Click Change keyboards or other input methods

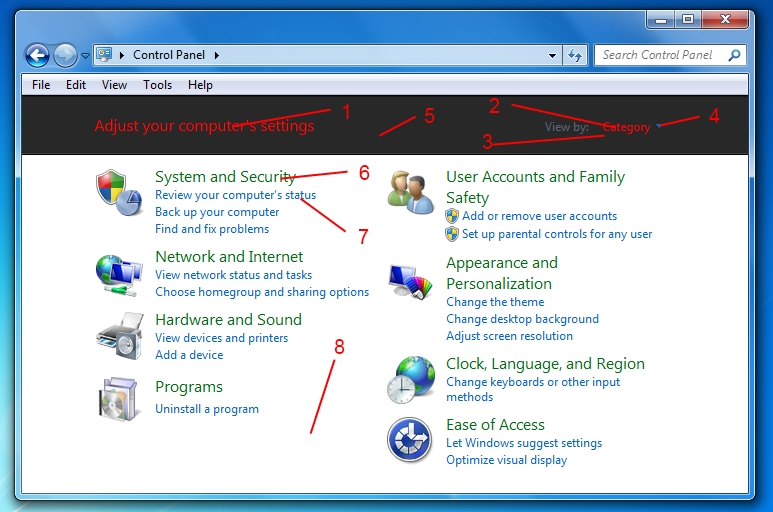tap(533, 389)
